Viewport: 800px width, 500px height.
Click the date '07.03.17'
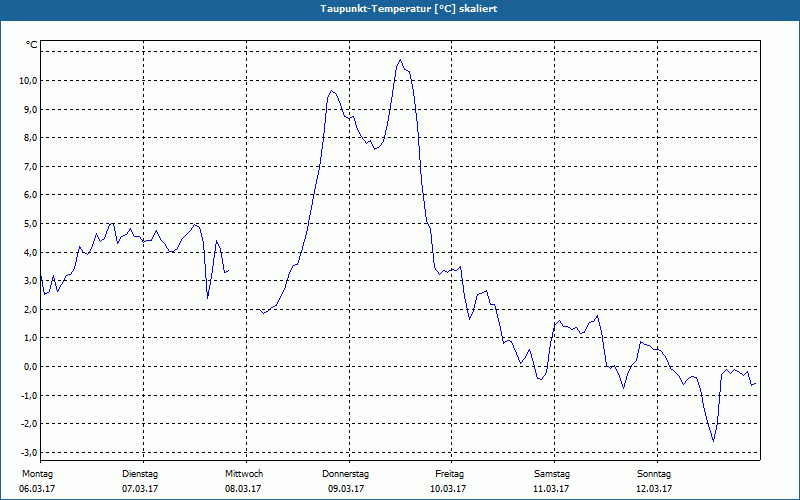140,489
